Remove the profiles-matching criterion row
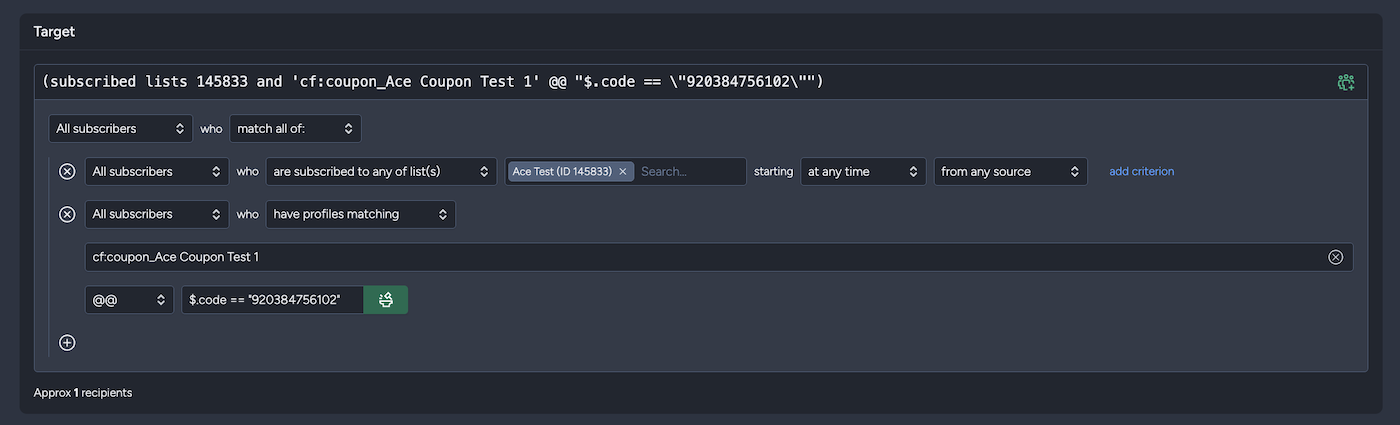The height and width of the screenshot is (425, 1400). 67,214
